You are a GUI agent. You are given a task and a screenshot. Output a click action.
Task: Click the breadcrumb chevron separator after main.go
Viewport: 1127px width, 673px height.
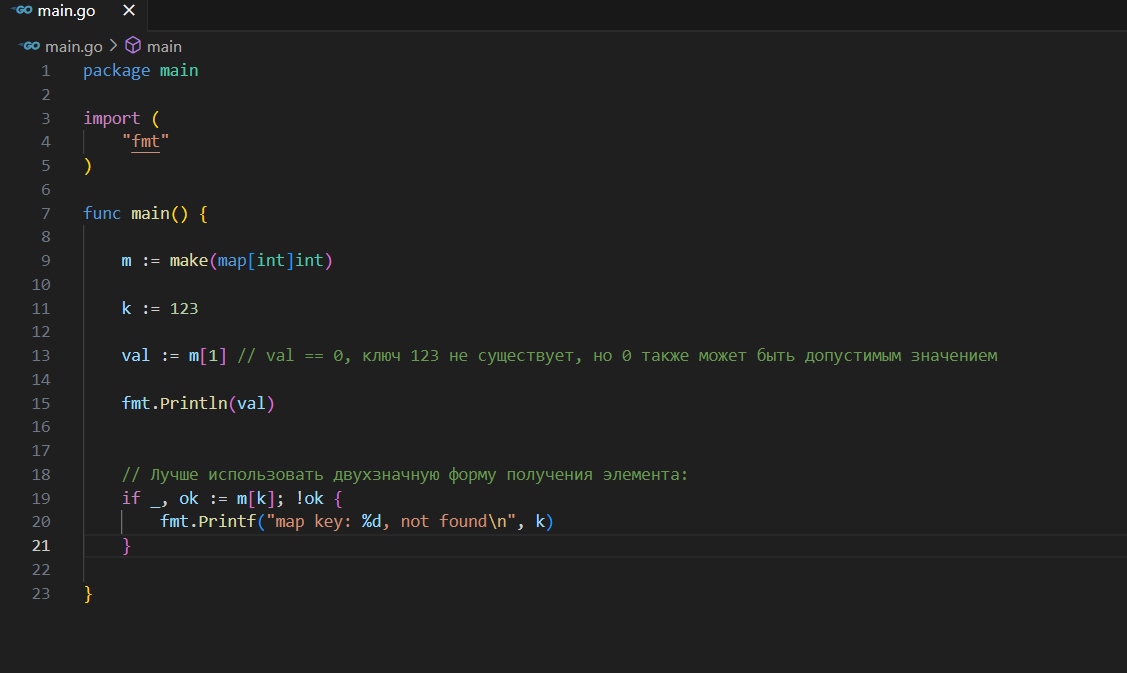coord(113,46)
